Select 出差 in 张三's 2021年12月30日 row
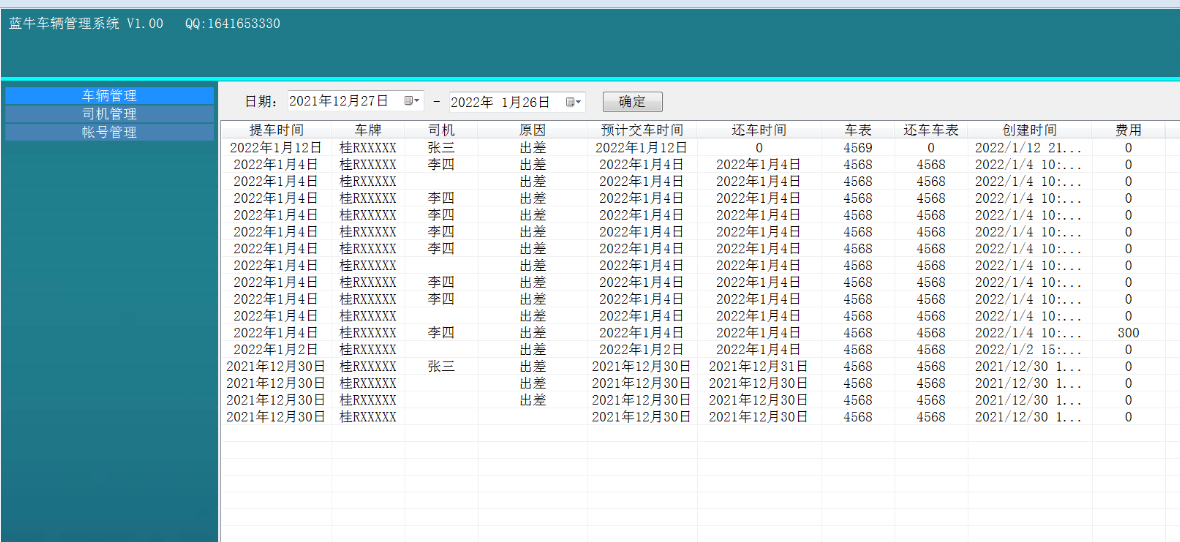 (x=533, y=367)
